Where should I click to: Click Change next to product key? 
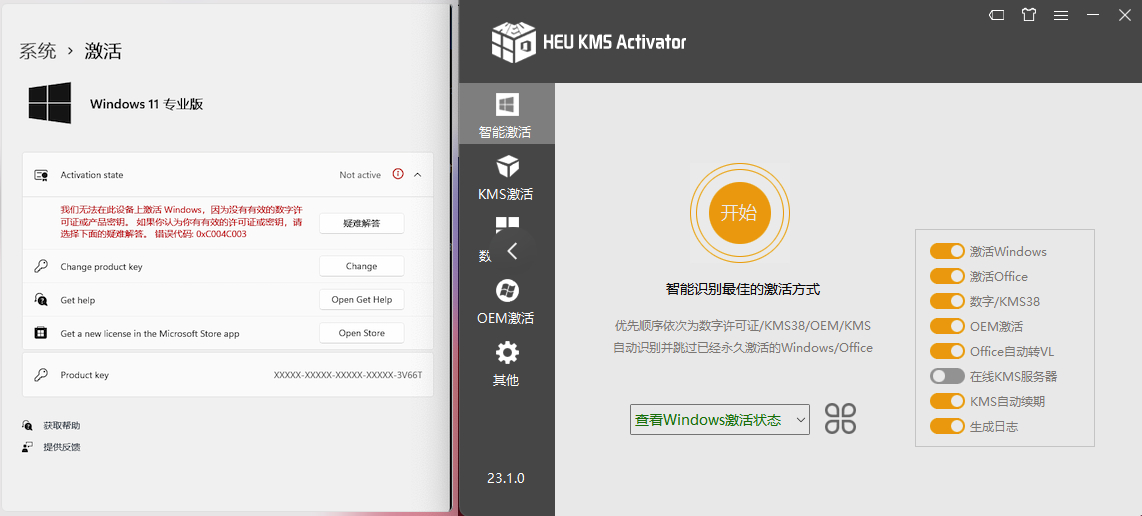click(x=361, y=266)
